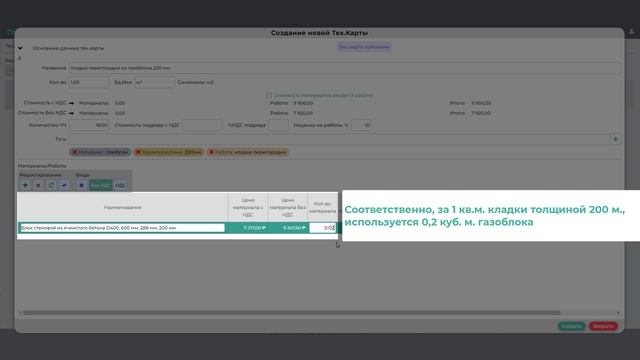Add a new material row with plus icon
This screenshot has height=360, width=640.
25,185
